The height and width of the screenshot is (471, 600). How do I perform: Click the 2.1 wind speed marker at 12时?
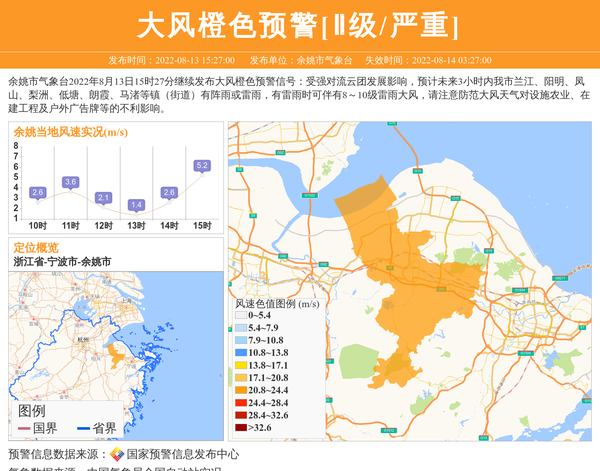(103, 198)
